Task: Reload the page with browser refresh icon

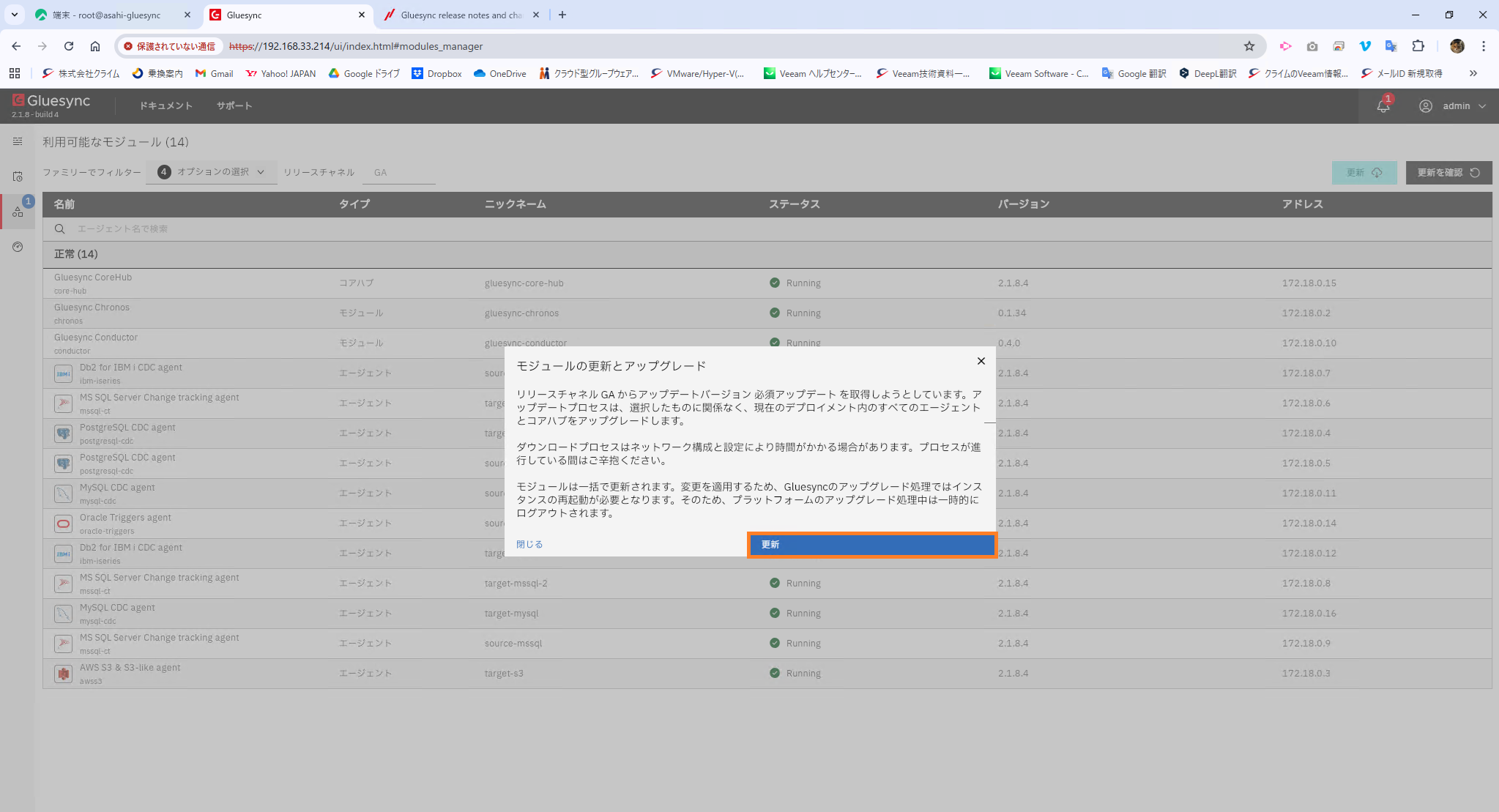Action: coord(69,46)
